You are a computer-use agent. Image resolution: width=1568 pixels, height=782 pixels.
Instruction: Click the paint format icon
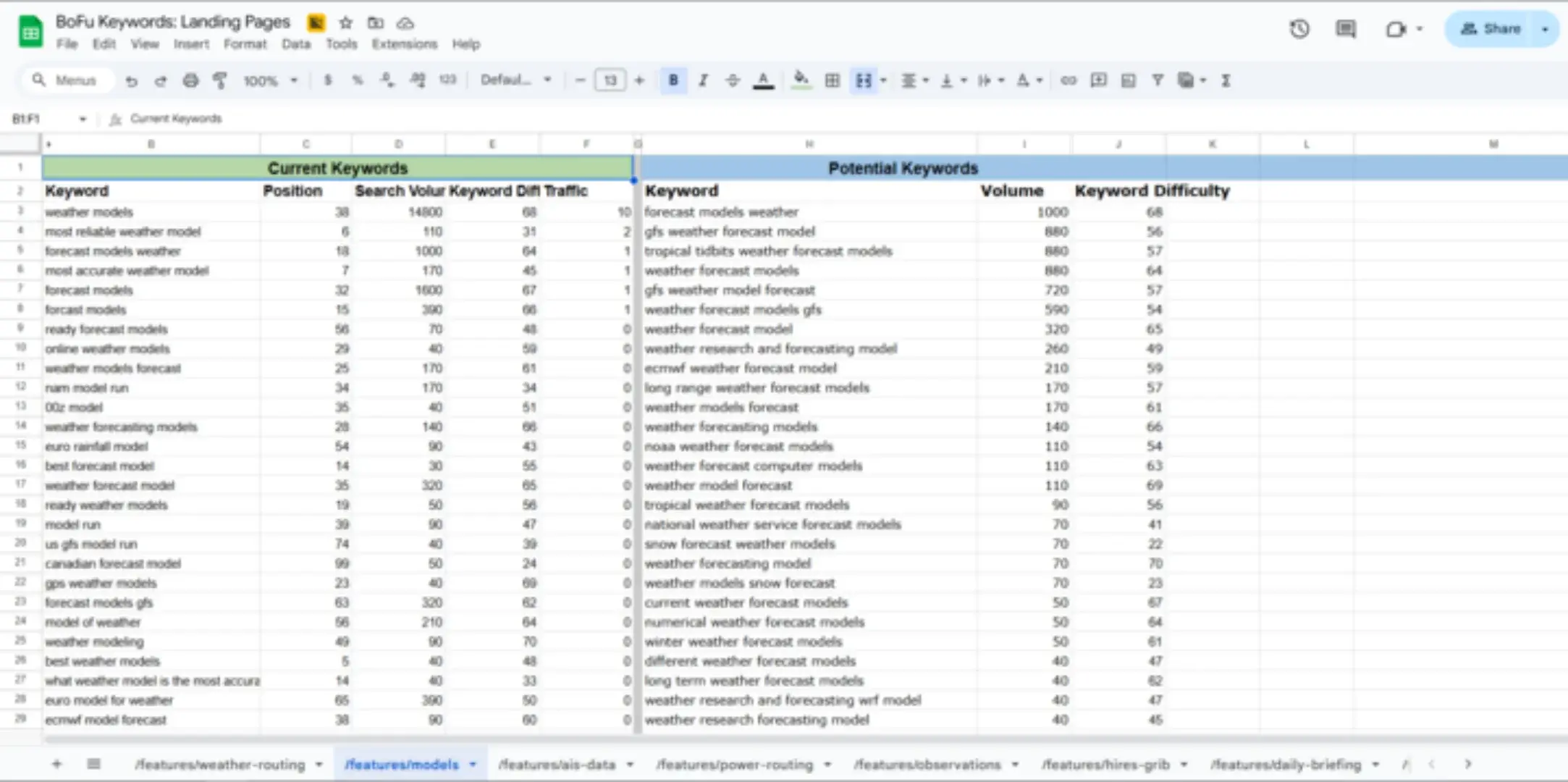220,80
